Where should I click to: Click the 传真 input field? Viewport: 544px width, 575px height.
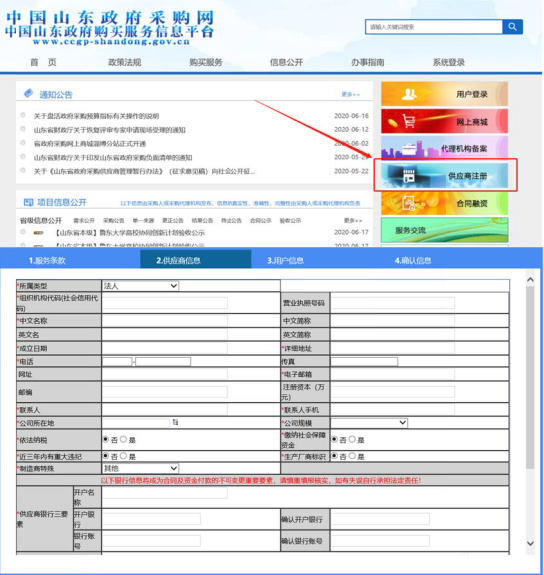click(364, 362)
